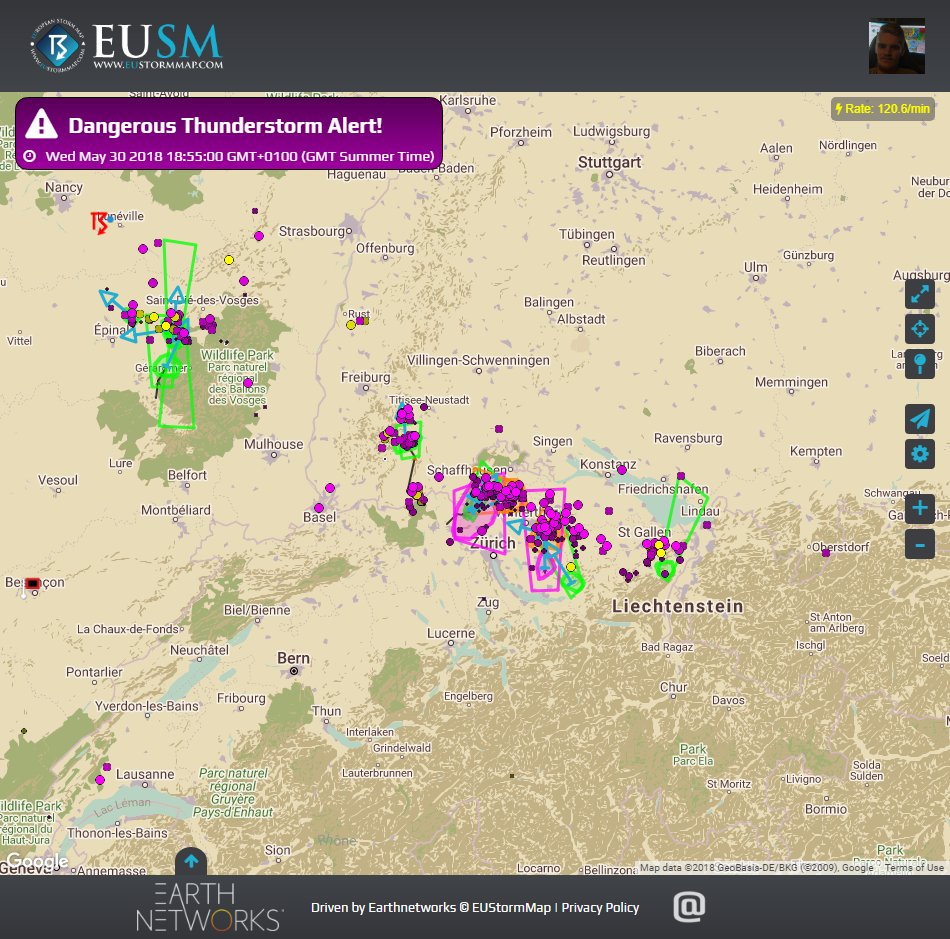The height and width of the screenshot is (939, 950).
Task: Click the map pin marker icon
Action: pos(920,364)
